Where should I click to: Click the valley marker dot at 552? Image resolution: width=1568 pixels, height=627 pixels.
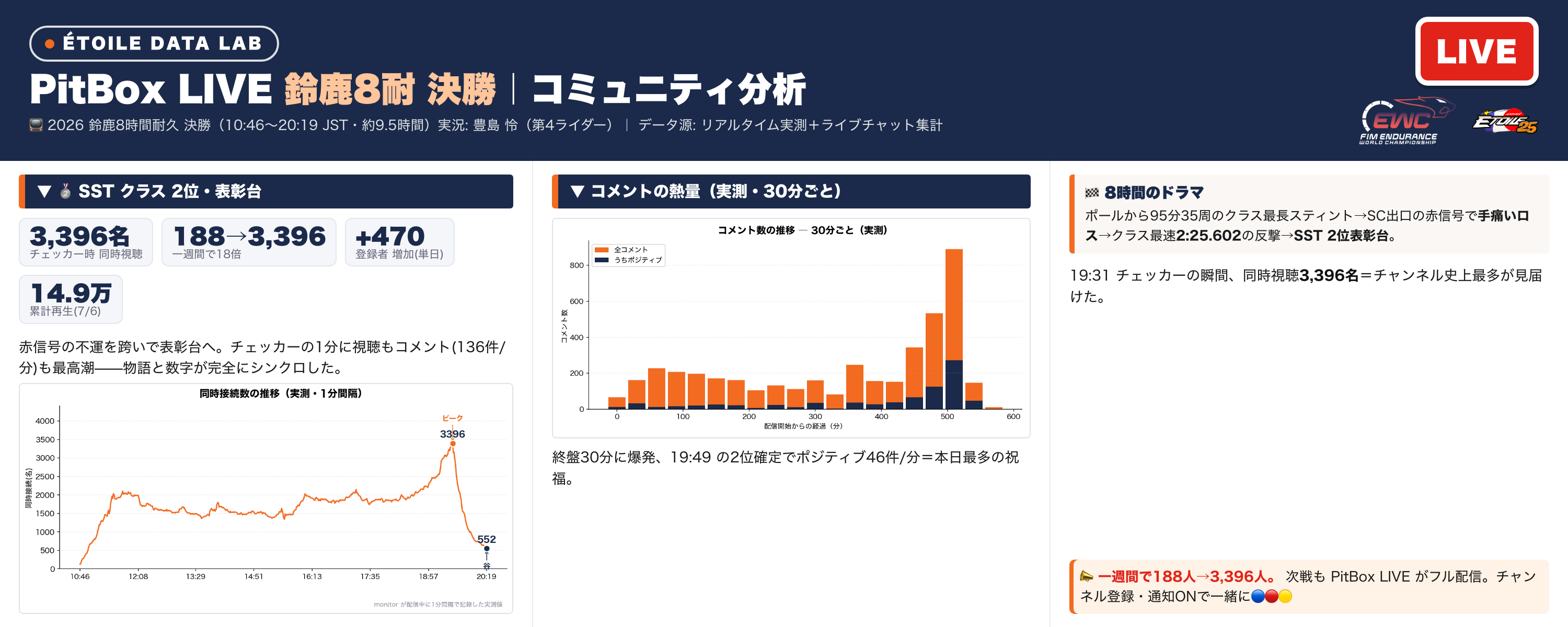click(x=487, y=549)
